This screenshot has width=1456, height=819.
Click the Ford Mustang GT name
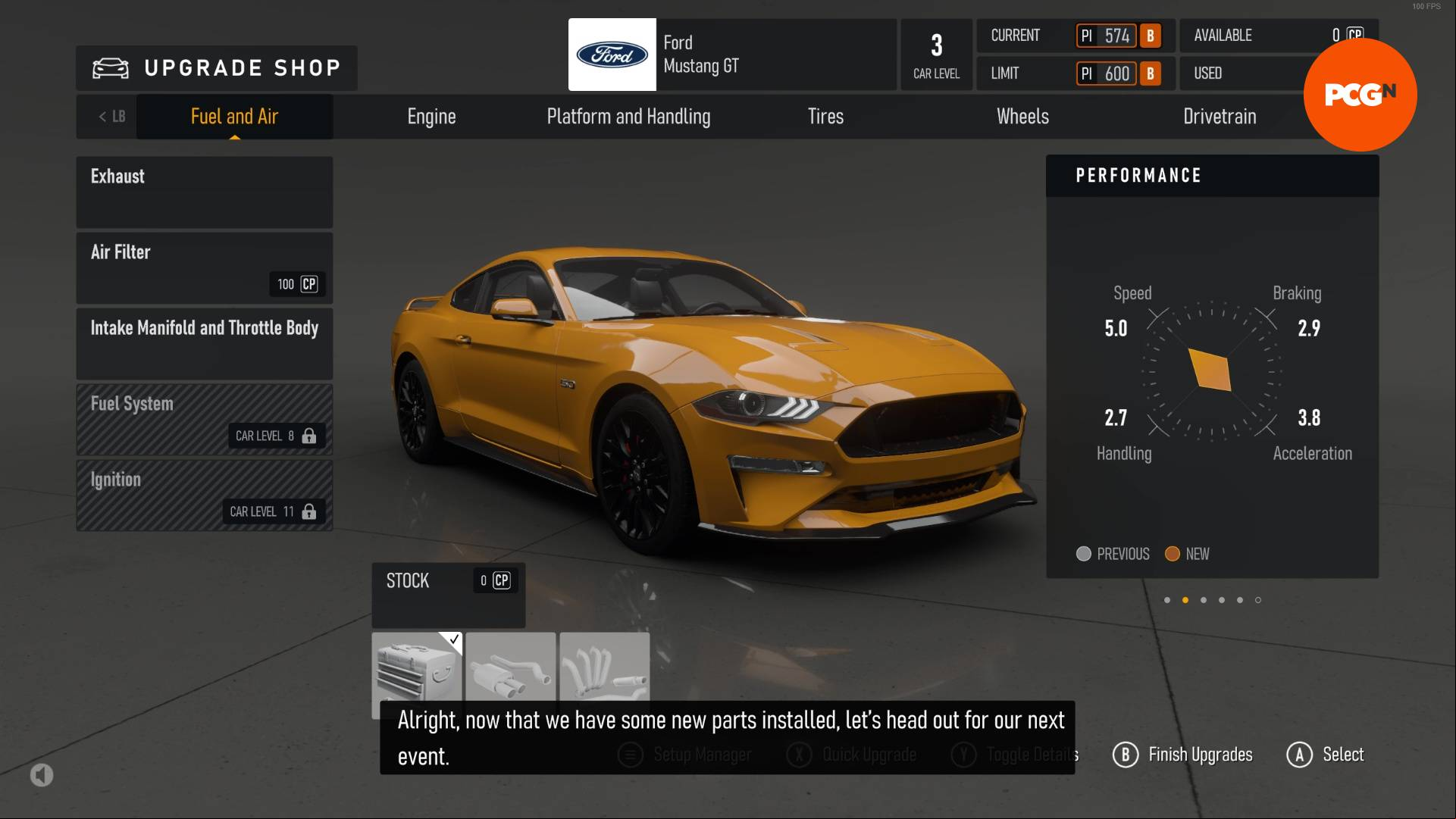tap(701, 55)
